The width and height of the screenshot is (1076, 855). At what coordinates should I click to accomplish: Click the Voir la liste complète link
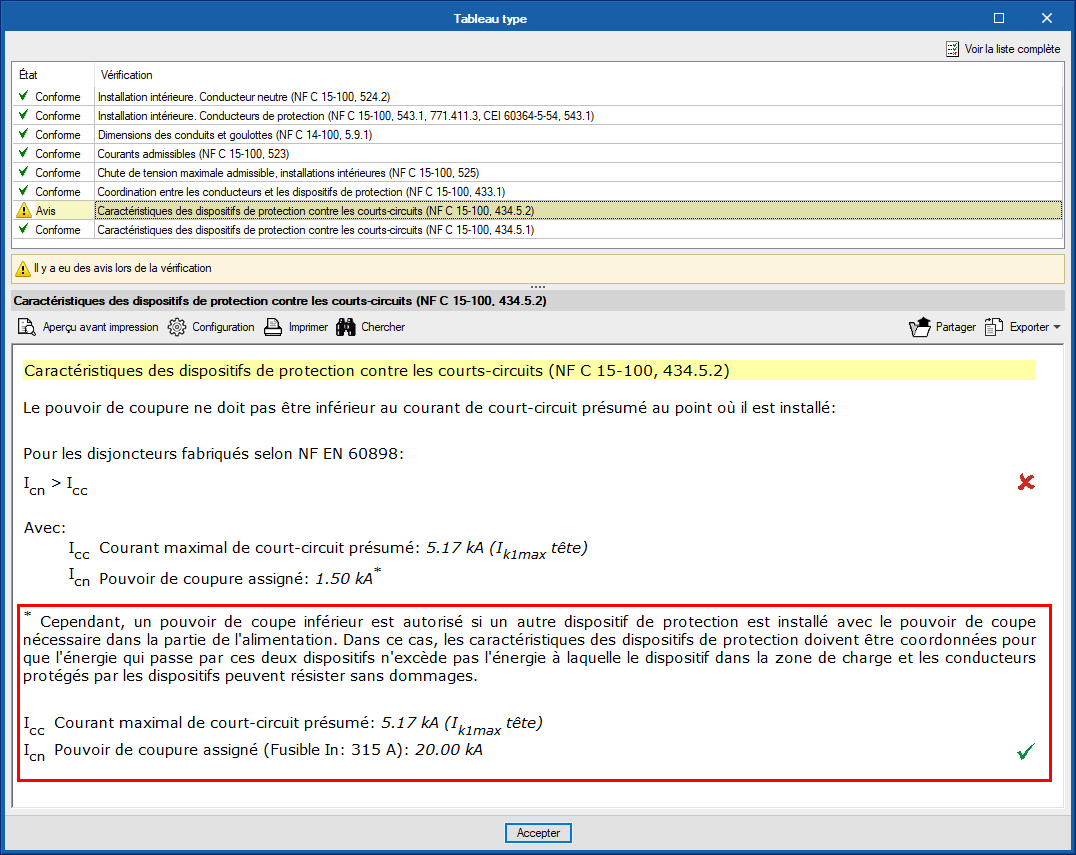(1012, 49)
